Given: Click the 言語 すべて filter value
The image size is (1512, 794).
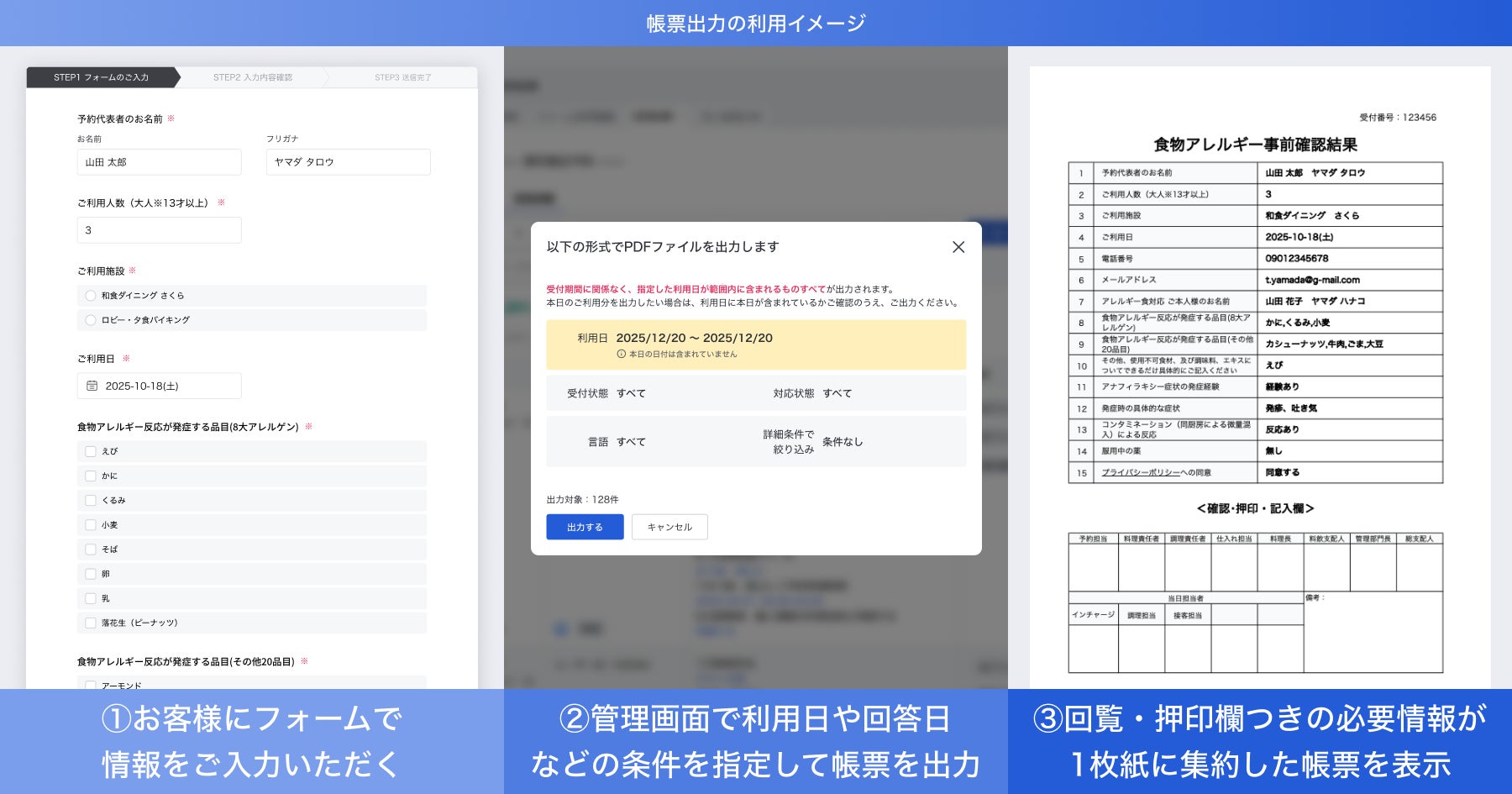Looking at the screenshot, I should 631,442.
